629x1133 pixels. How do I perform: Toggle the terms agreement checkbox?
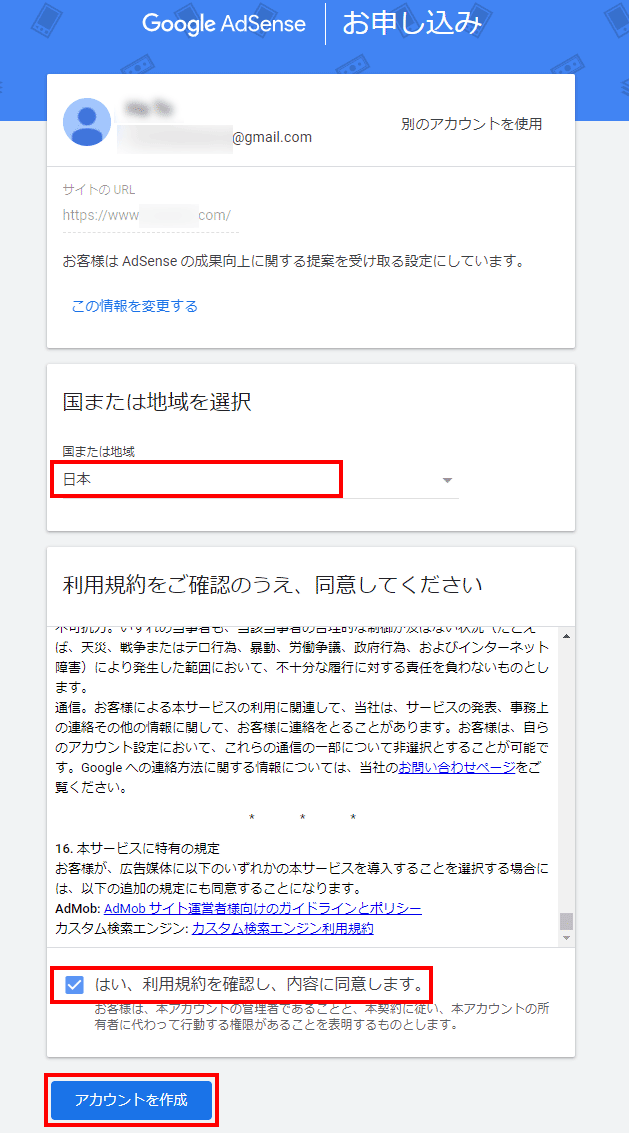point(74,984)
